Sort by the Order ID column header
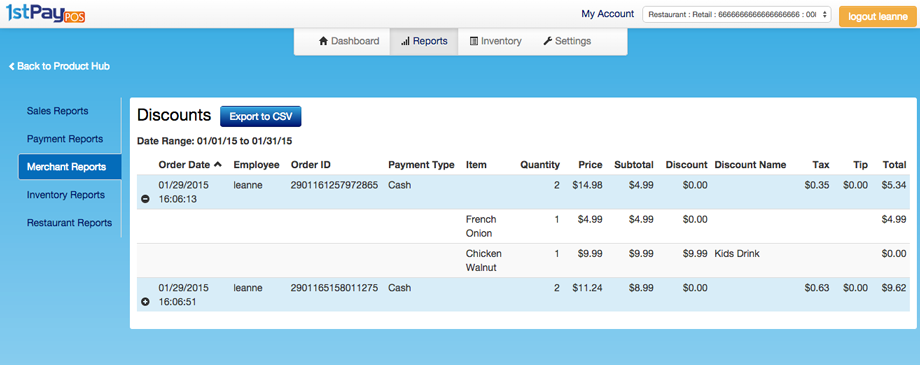Viewport: 920px width, 365px height. pos(310,165)
